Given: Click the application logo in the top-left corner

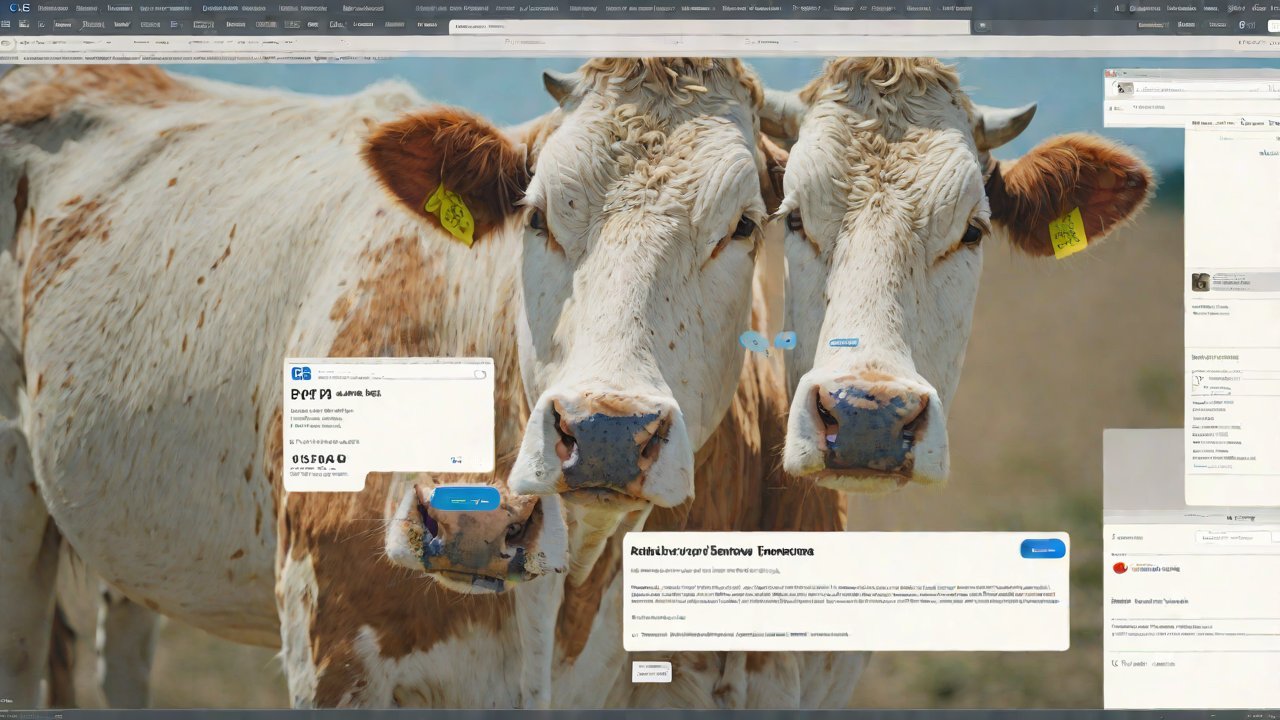Looking at the screenshot, I should click(18, 8).
